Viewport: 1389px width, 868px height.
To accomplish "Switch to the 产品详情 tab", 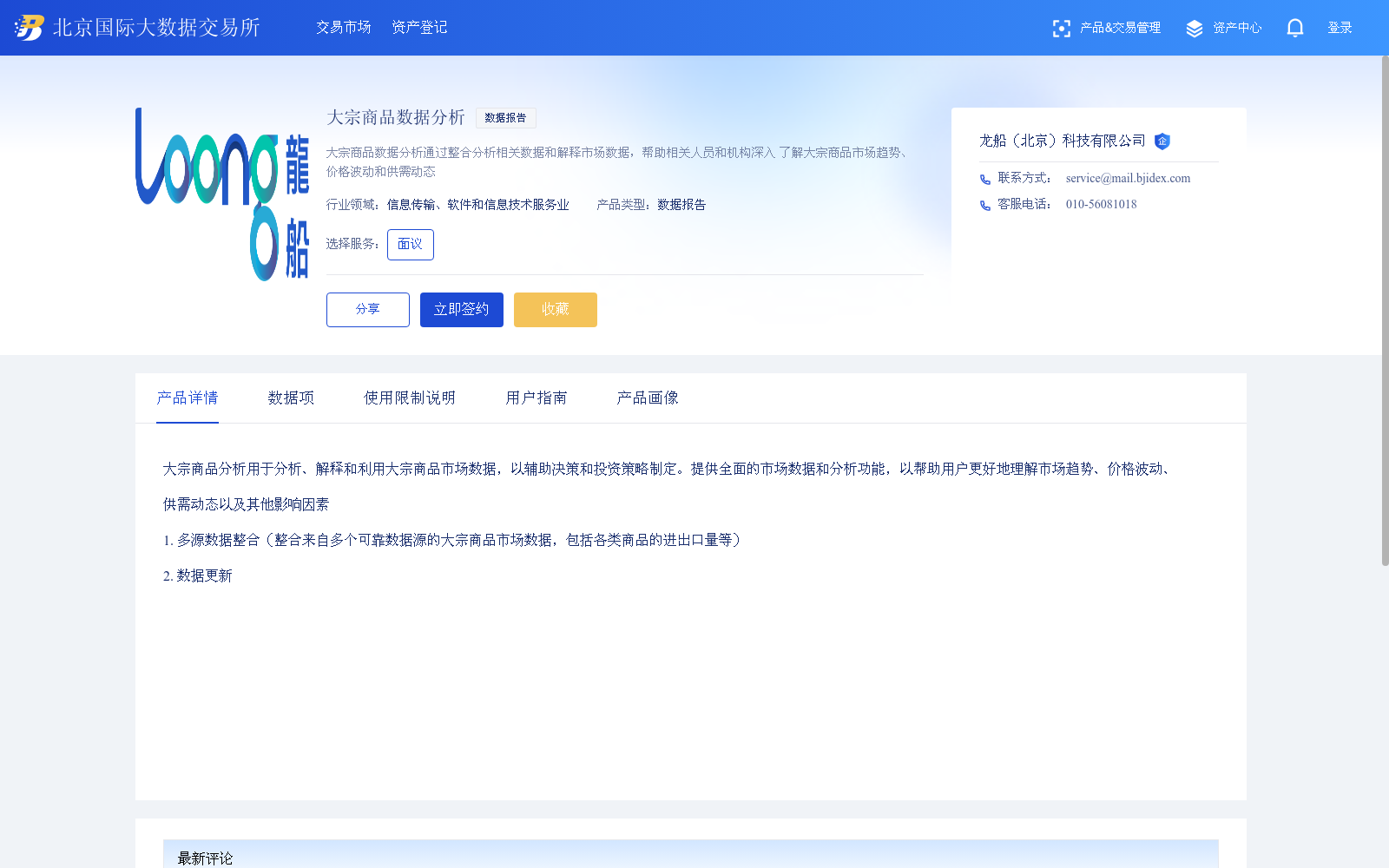I will tap(188, 398).
